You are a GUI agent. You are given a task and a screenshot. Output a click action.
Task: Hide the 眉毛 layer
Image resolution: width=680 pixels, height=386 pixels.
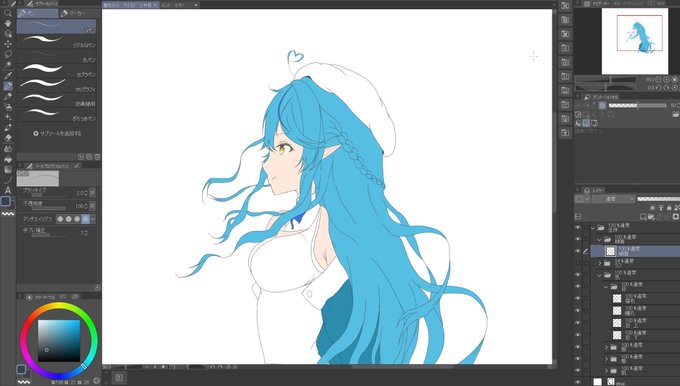578,298
